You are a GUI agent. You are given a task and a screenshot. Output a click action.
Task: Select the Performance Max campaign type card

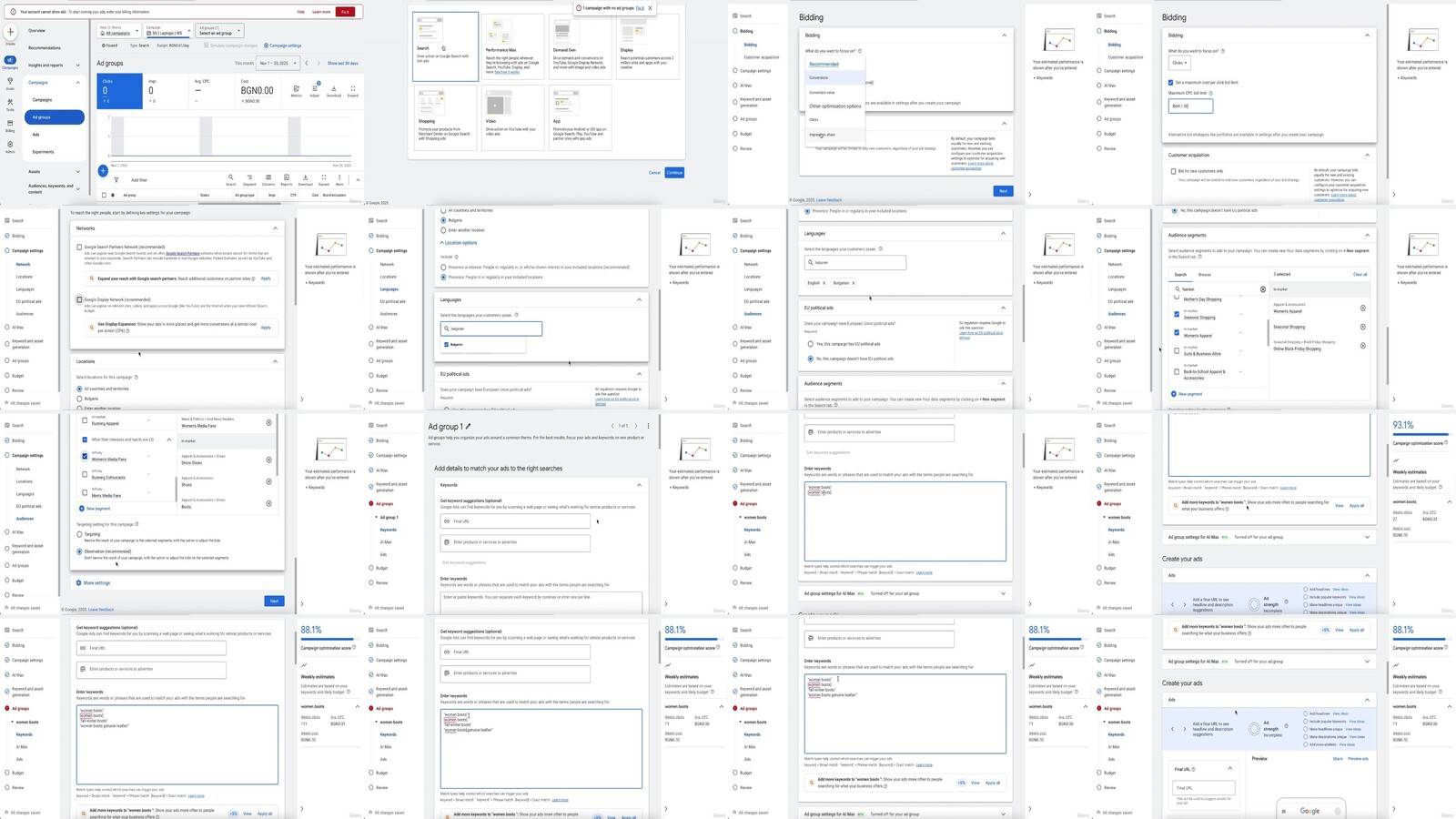[x=512, y=46]
